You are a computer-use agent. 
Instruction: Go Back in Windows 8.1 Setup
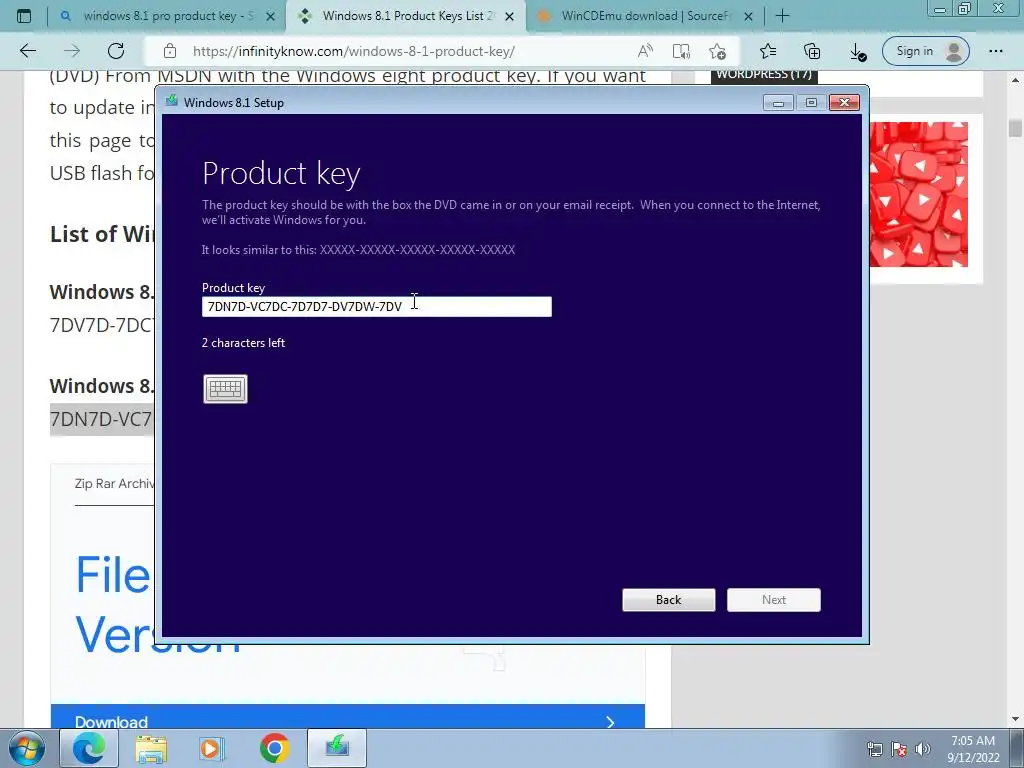(x=669, y=600)
